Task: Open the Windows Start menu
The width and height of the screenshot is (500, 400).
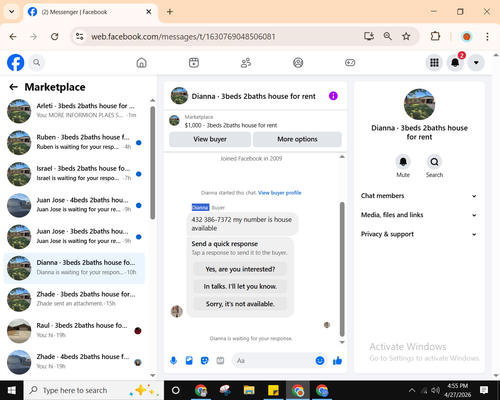Action: pos(12,390)
